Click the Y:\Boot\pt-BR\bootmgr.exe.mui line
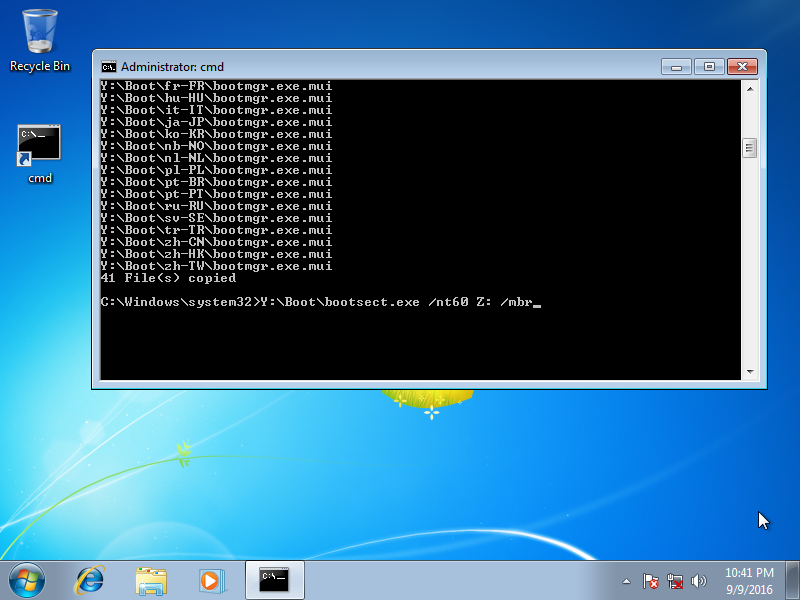 pyautogui.click(x=216, y=182)
